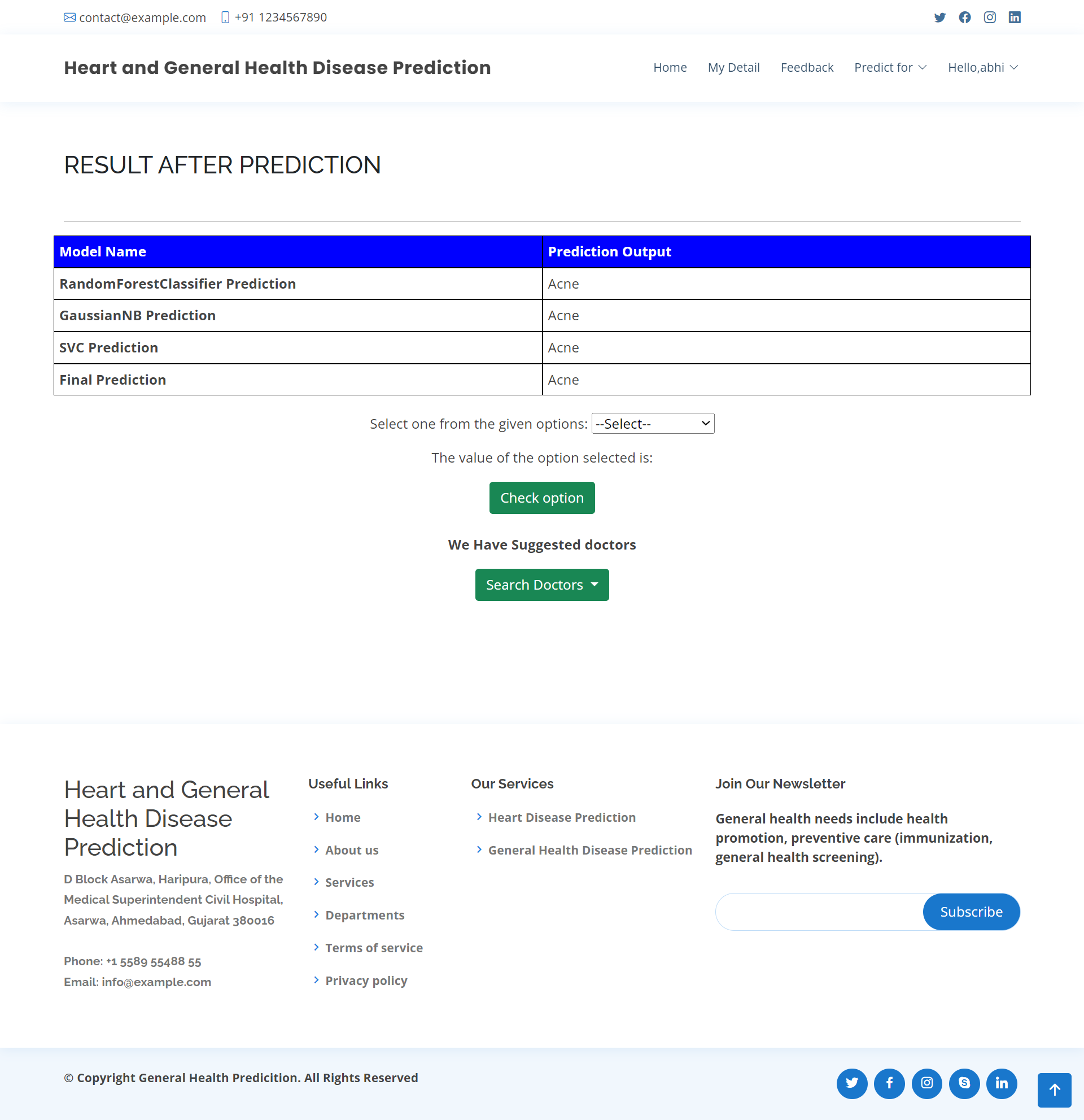The image size is (1084, 1120).
Task: Click the Subscribe button
Action: [971, 912]
